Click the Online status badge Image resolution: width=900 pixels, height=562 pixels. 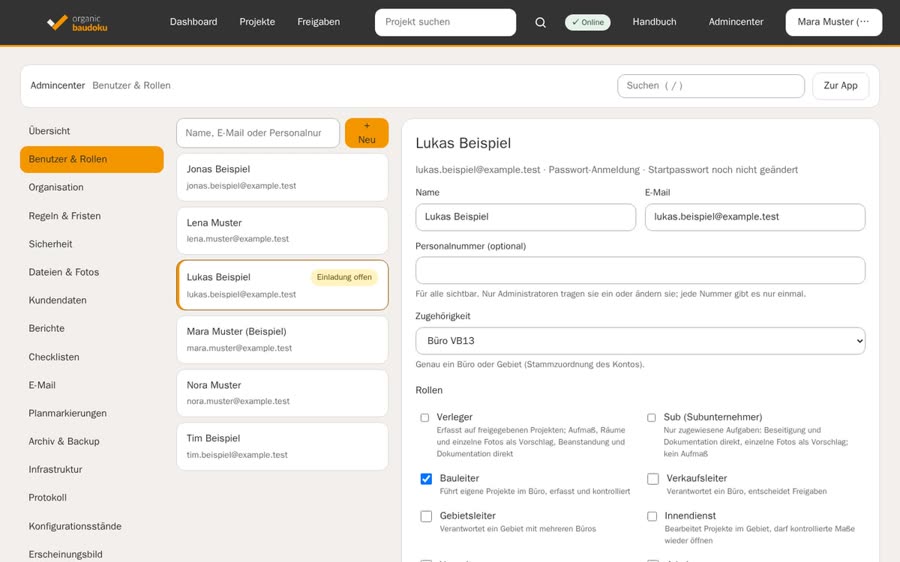pyautogui.click(x=587, y=22)
